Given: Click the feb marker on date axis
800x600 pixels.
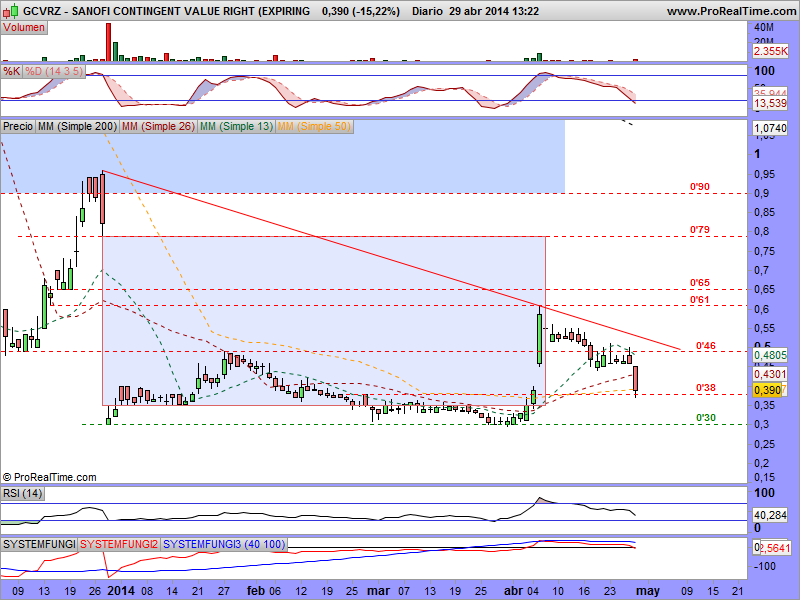Looking at the screenshot, I should pos(256,591).
